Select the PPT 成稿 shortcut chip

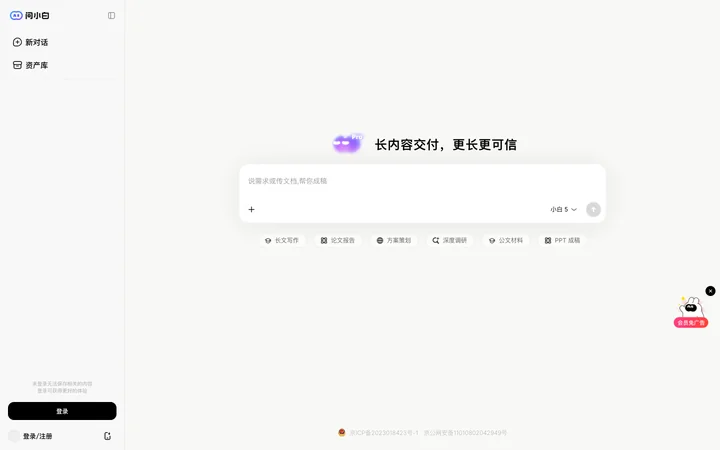[562, 241]
